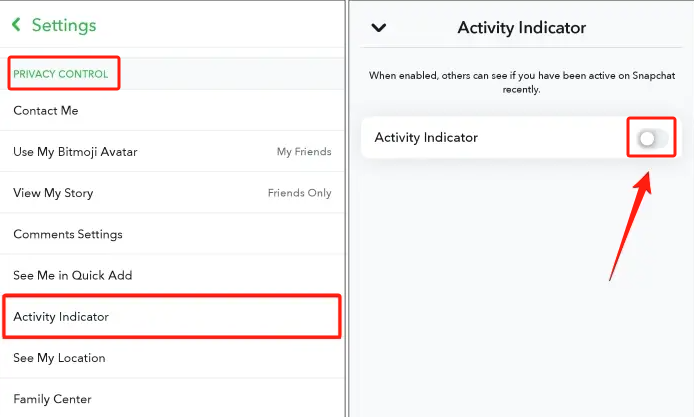
Task: Click the Activity Indicator panel title
Action: 521,28
